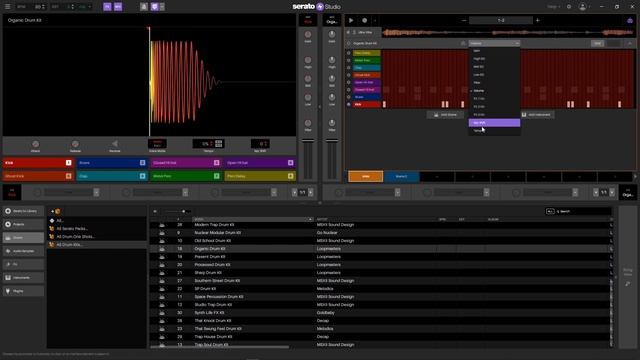Click the Kick channel Mid EQ knob
The height and width of the screenshot is (360, 640).
click(308, 78)
